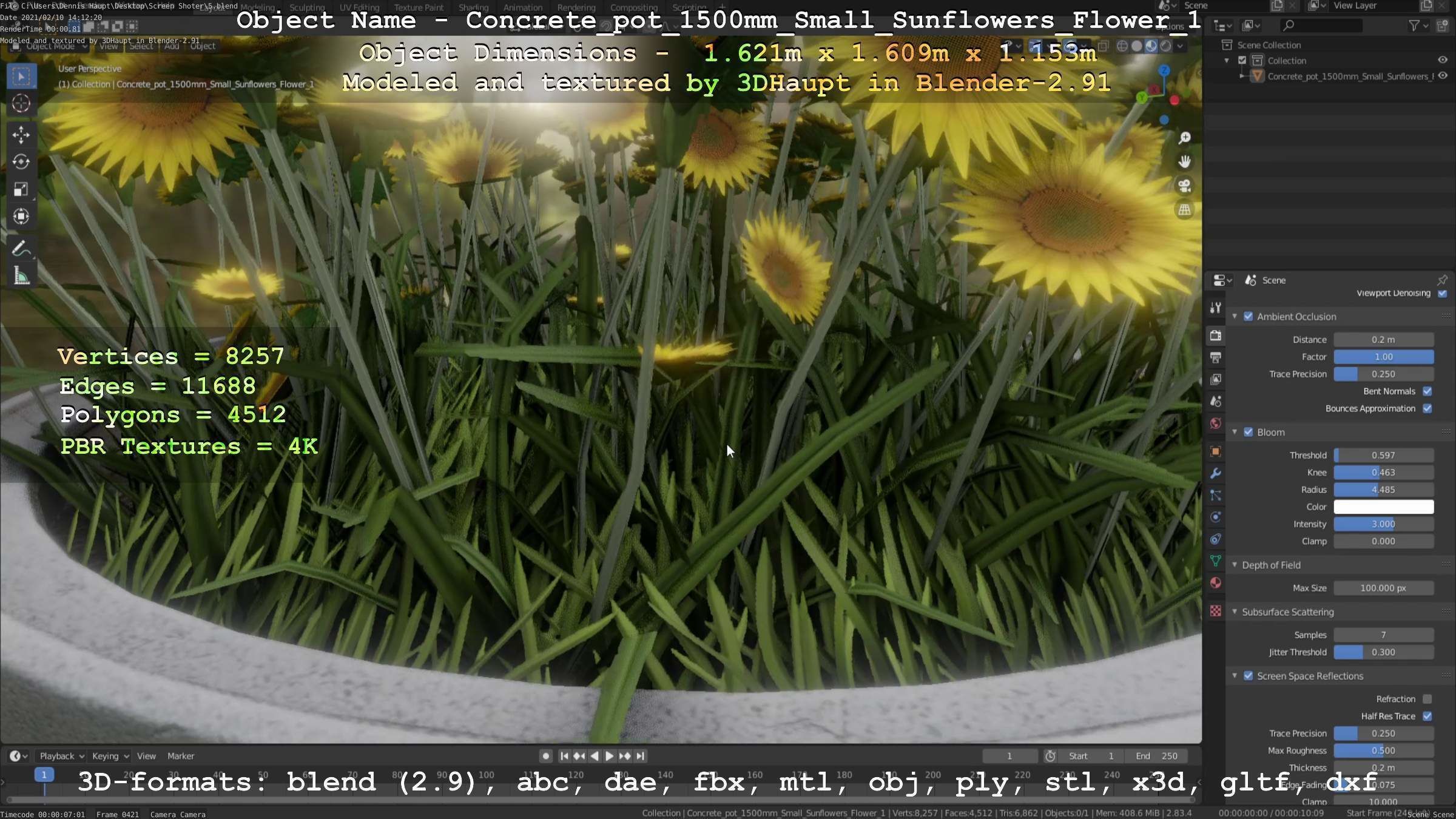This screenshot has width=1456, height=819.
Task: Open outliner filter dropdown
Action: pos(1418,25)
